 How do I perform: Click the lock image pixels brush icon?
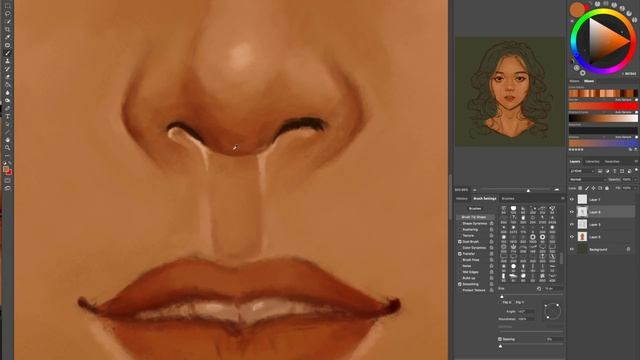(x=587, y=188)
